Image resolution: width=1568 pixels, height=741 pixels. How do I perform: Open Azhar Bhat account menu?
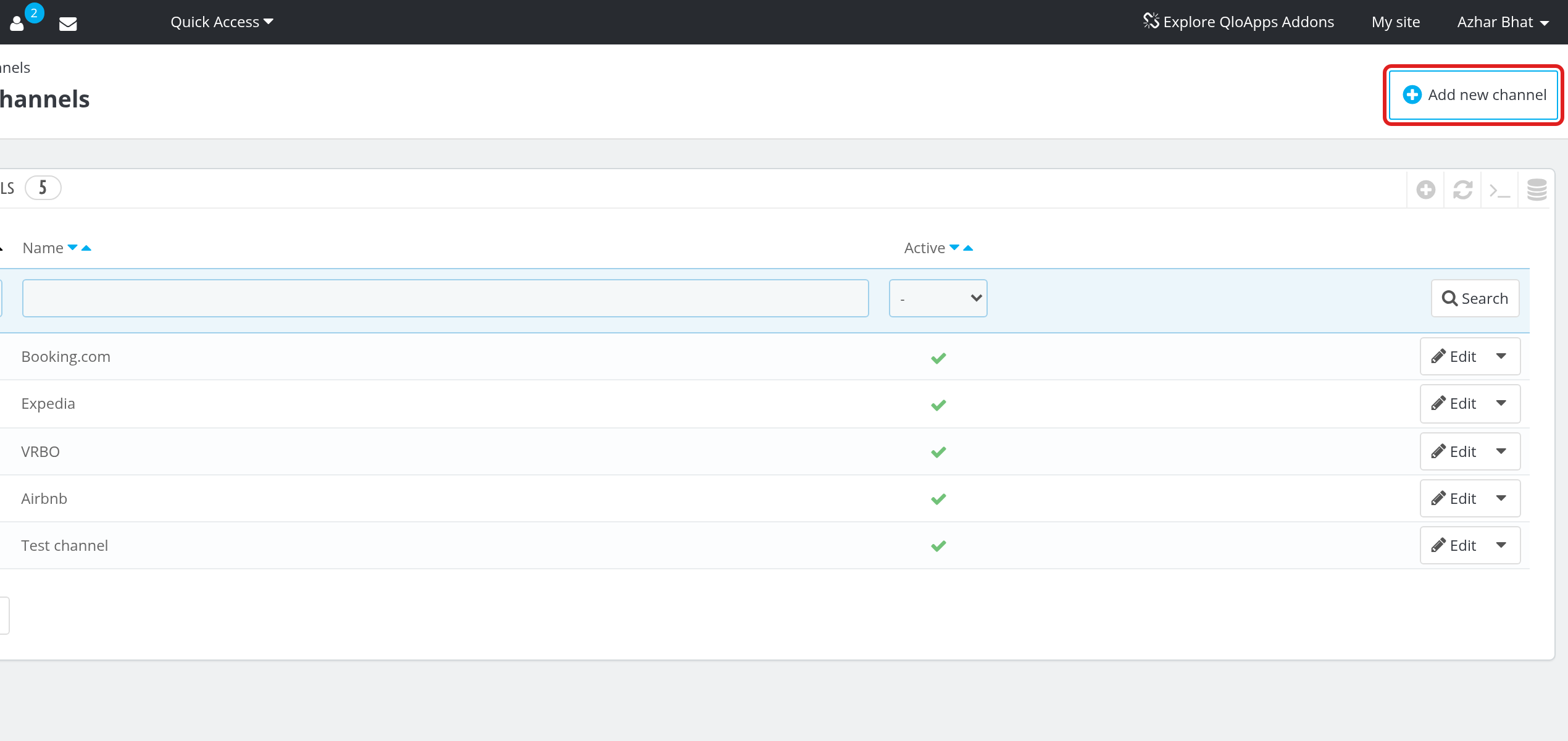[1503, 22]
